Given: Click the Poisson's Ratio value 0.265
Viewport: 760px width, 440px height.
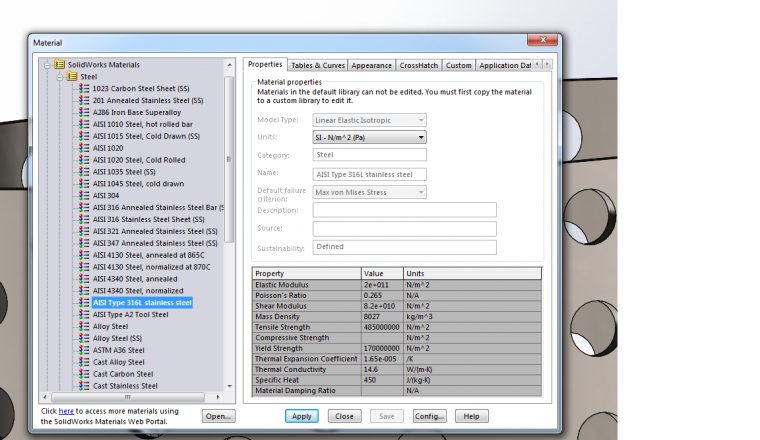Looking at the screenshot, I should click(382, 296).
